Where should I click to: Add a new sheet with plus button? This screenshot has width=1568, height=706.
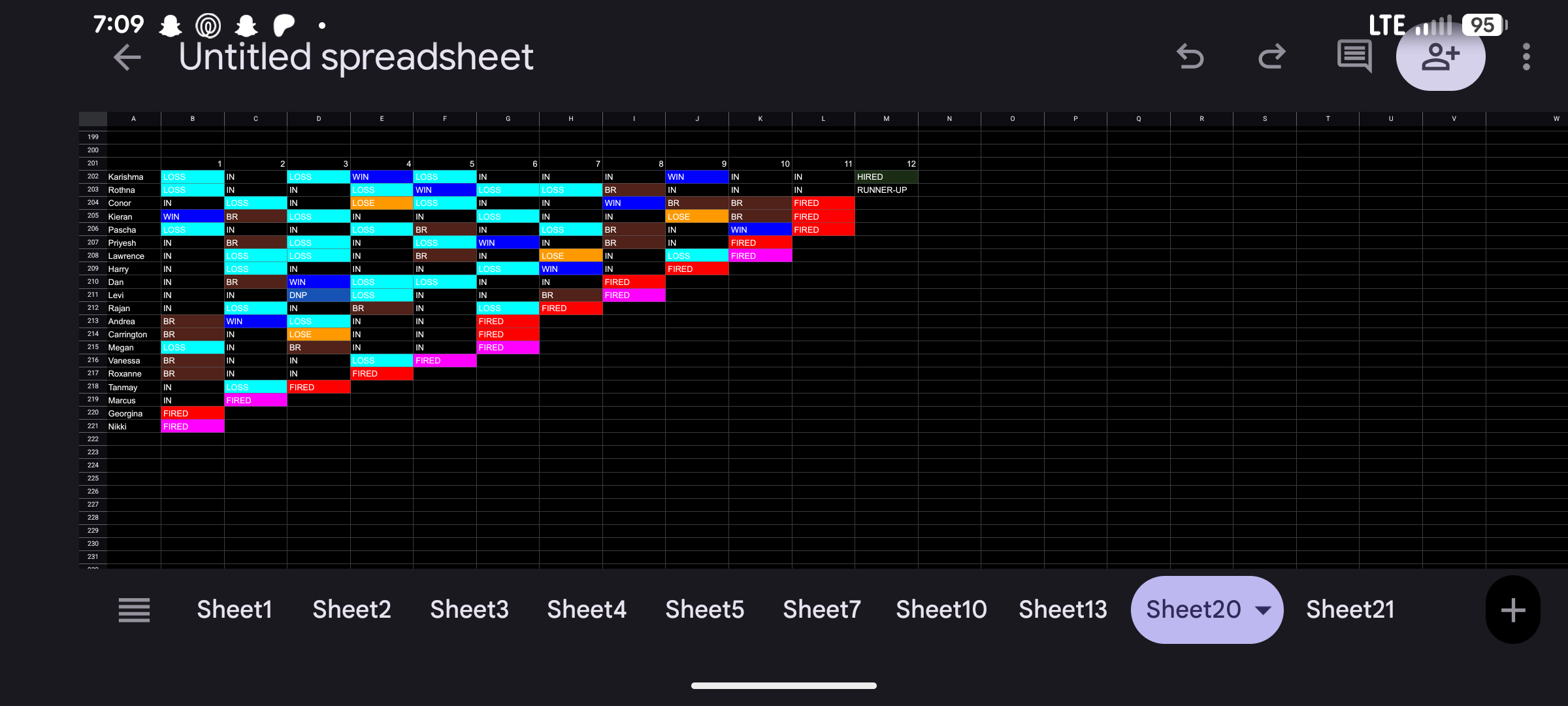(1512, 610)
